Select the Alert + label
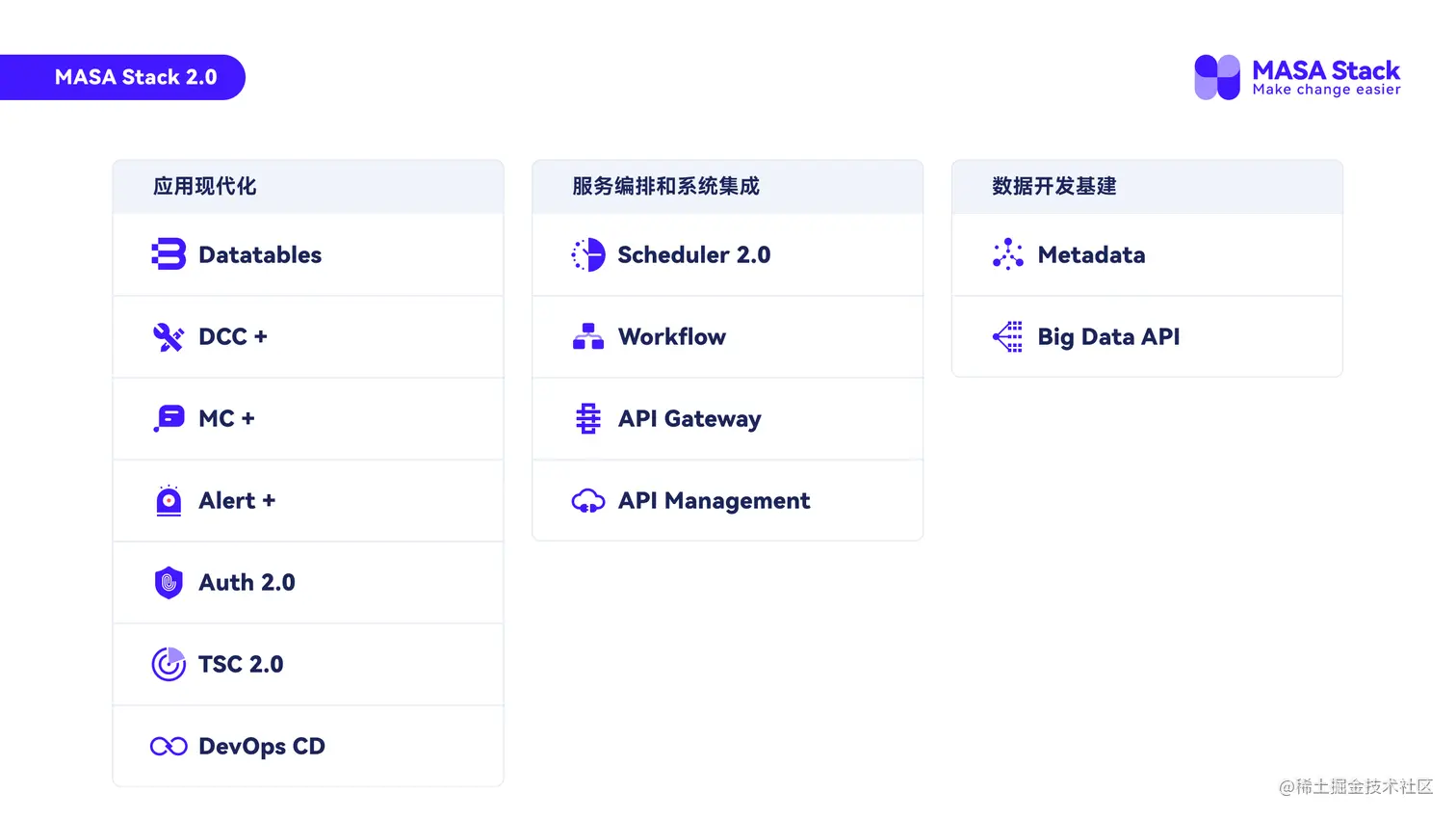The width and height of the screenshot is (1456, 819). point(237,500)
